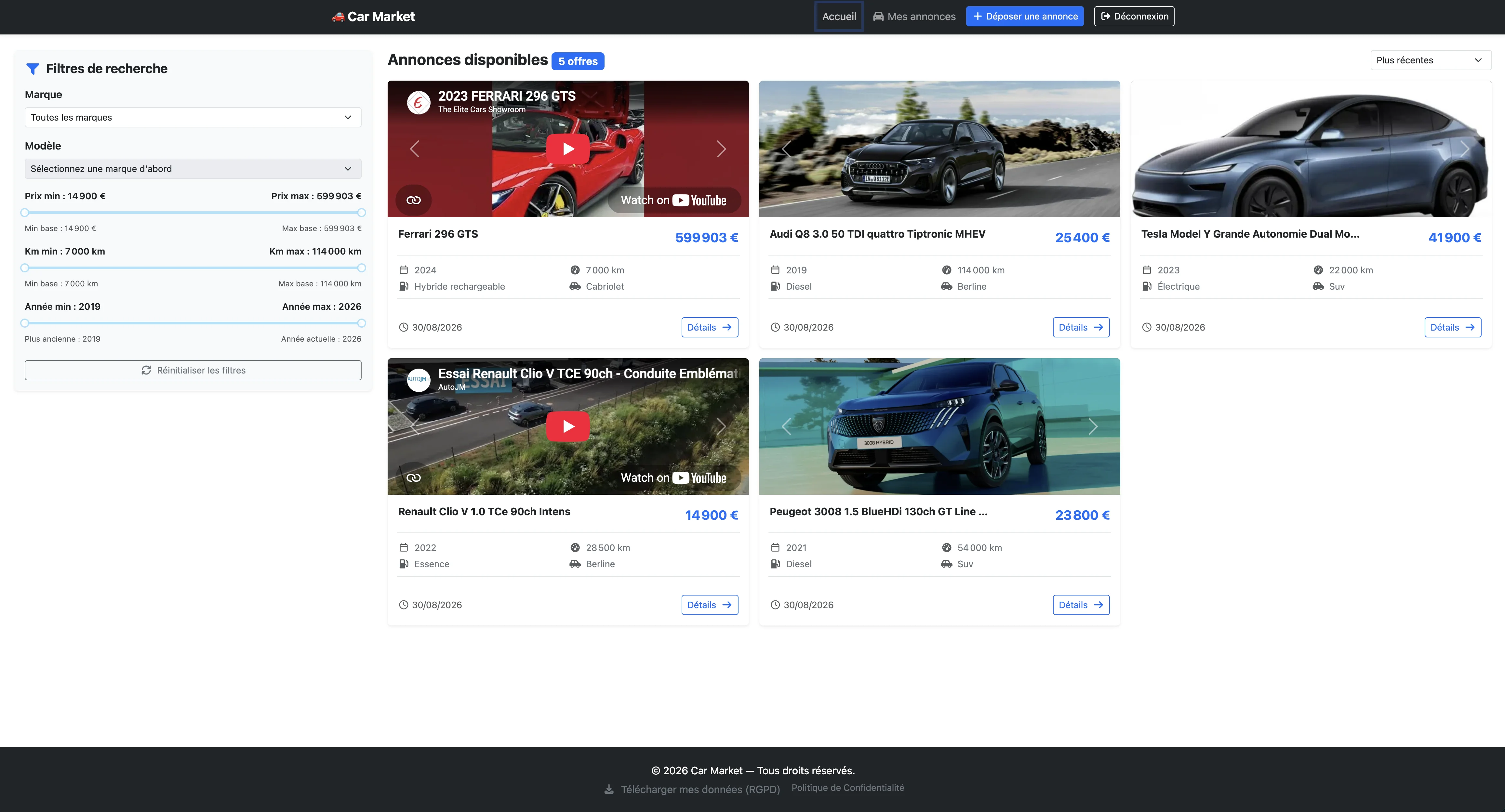Click the Car Market logo
1505x812 pixels.
(x=373, y=16)
